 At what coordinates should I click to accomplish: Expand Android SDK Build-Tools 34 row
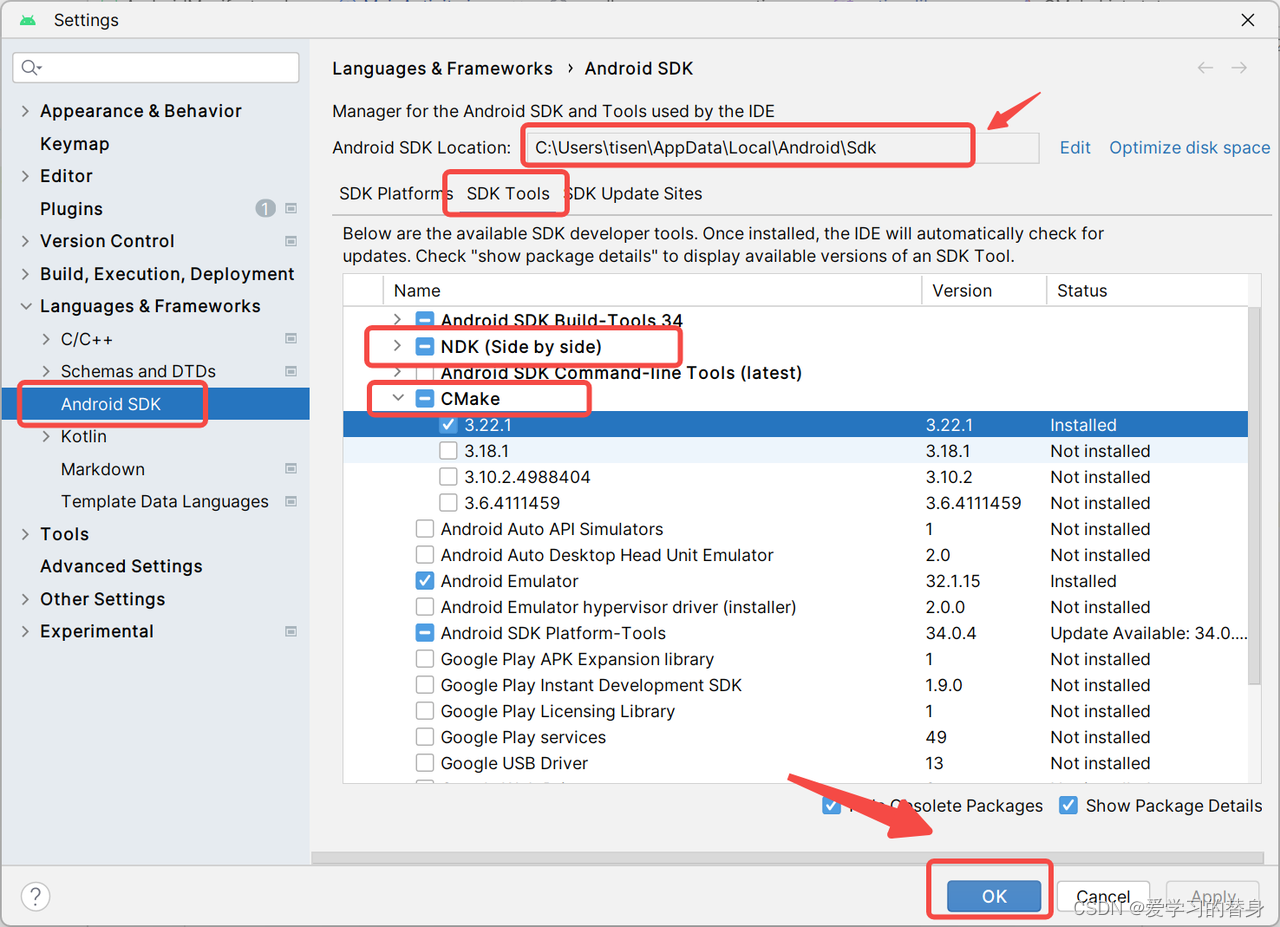397,320
